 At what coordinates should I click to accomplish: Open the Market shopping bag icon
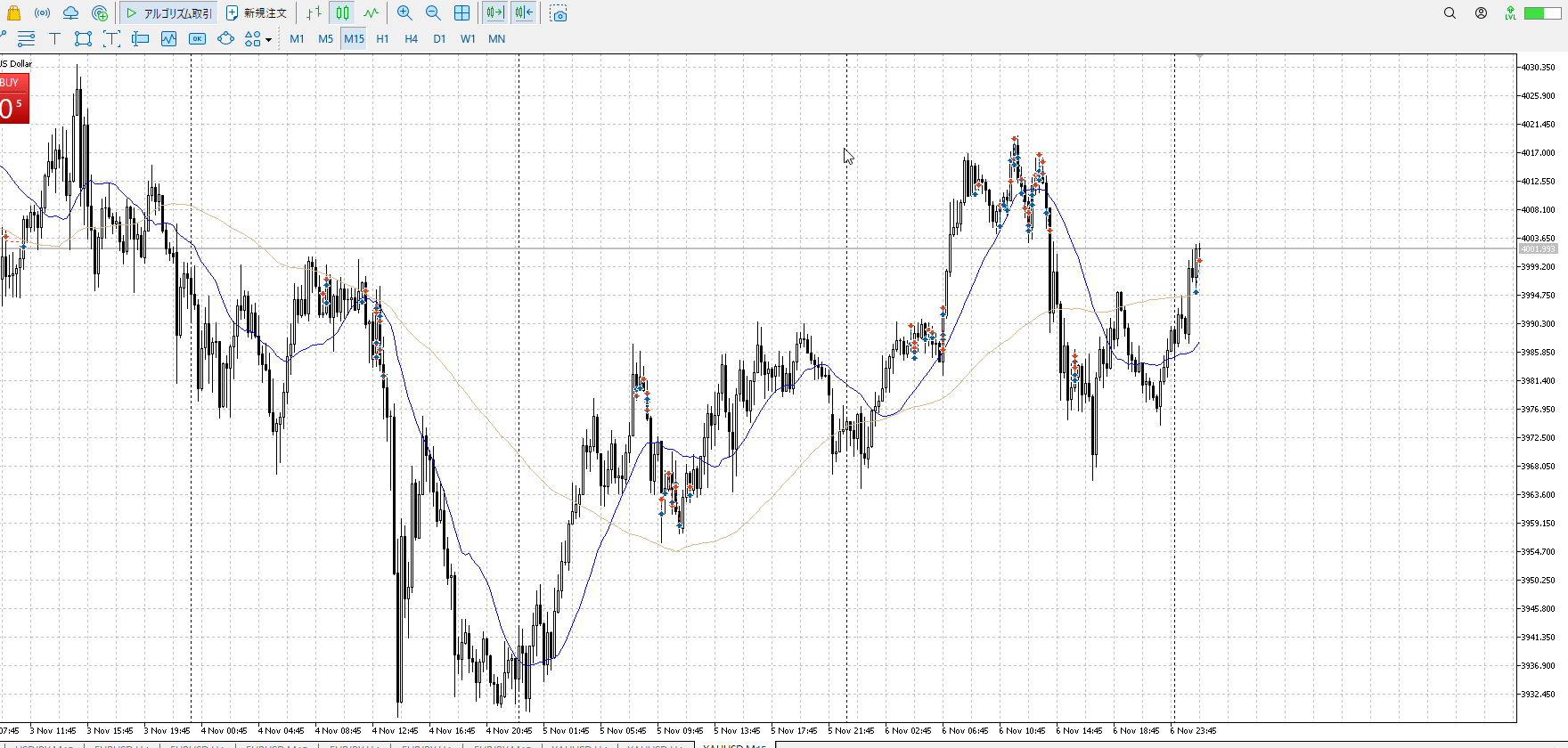point(13,13)
